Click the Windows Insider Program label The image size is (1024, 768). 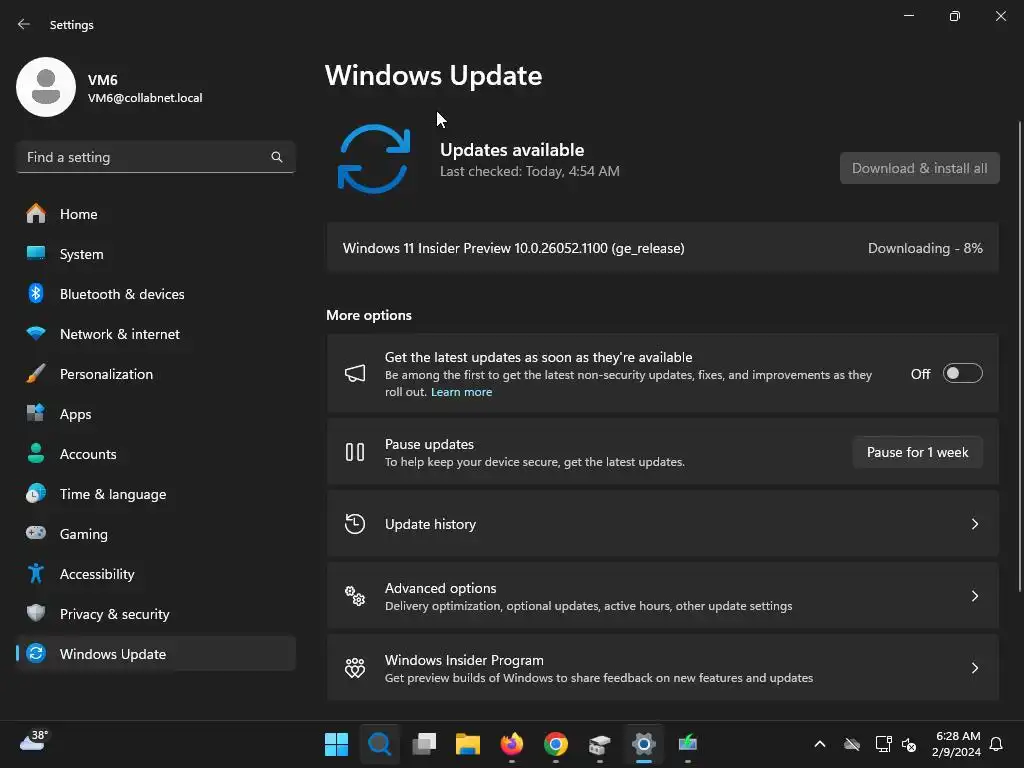pos(464,660)
